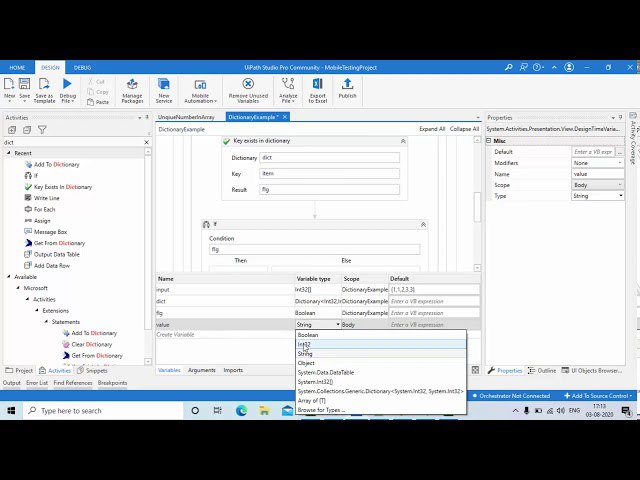Screen dimensions: 640x480
Task: Open the Breakpoints panel
Action: coord(112,383)
